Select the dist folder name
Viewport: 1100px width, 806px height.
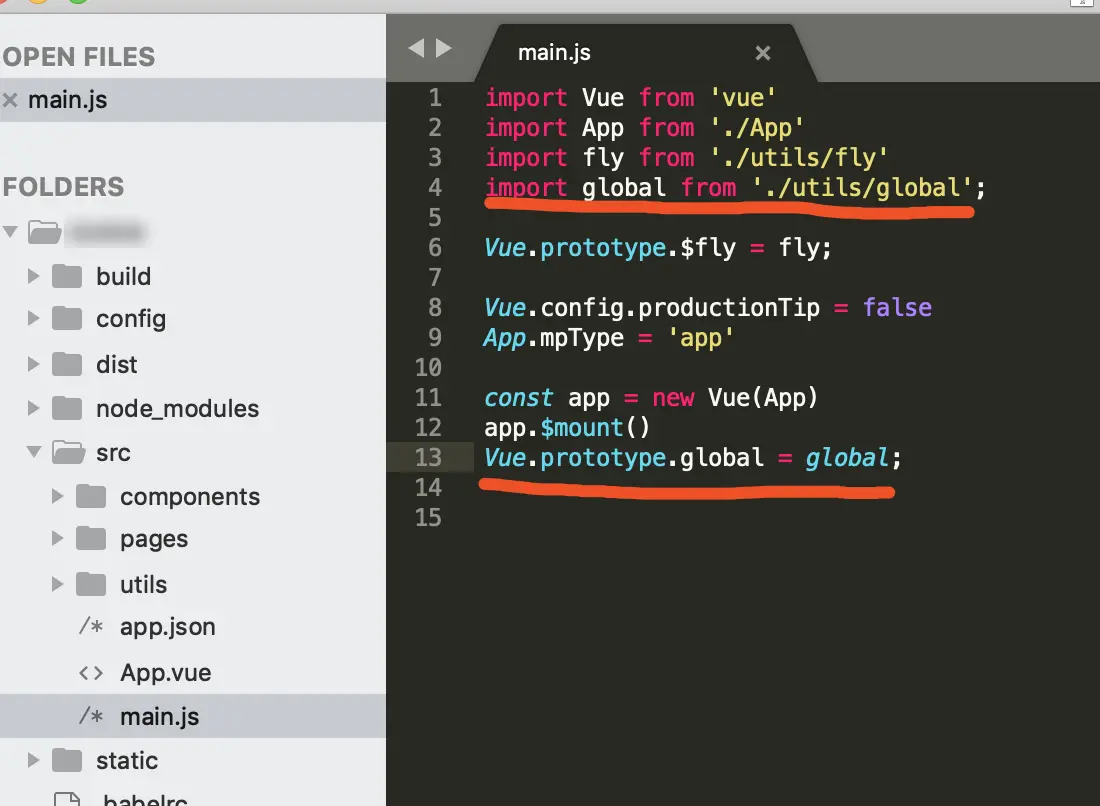[x=116, y=365]
